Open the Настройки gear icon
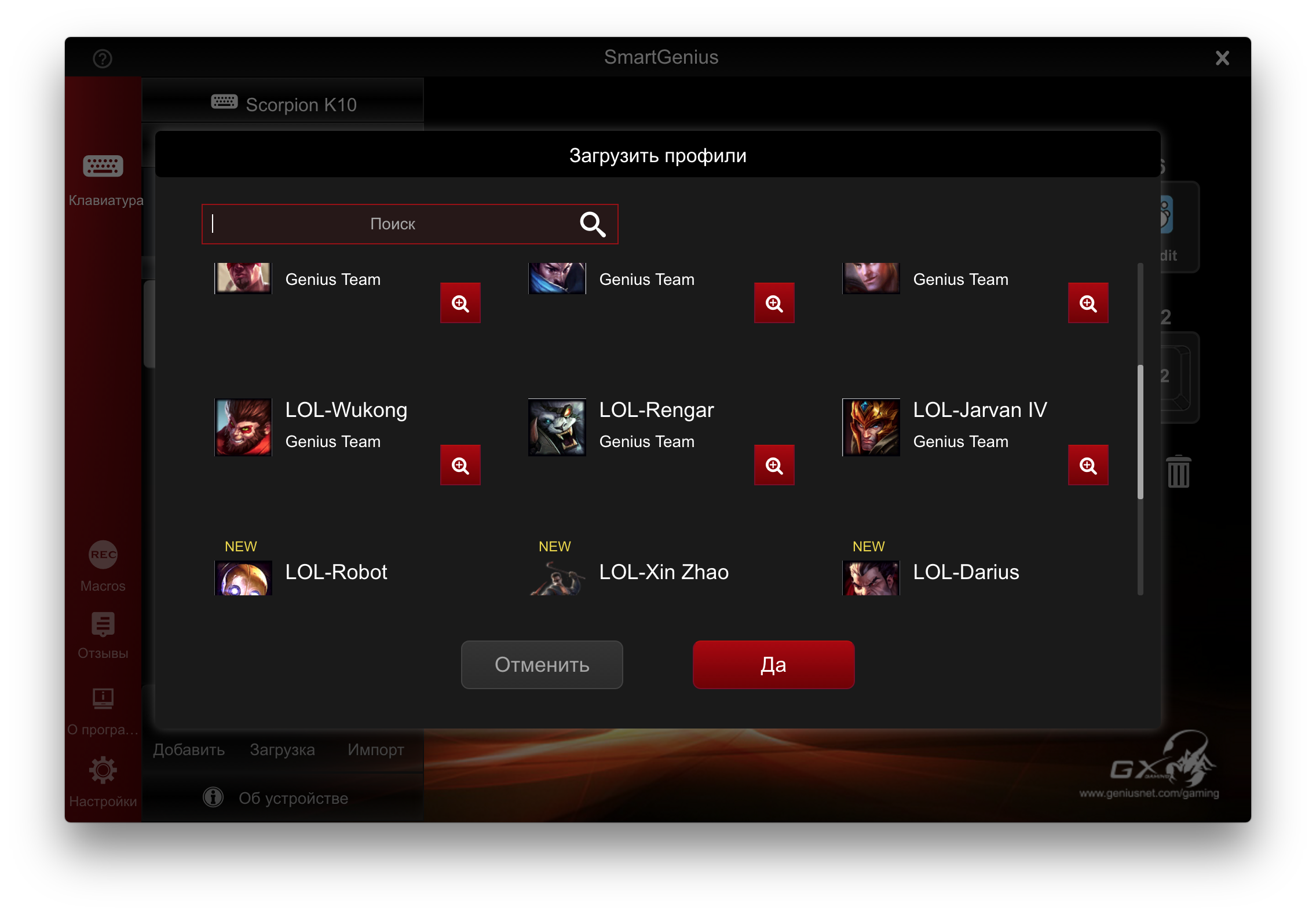1316x915 pixels. (x=103, y=770)
